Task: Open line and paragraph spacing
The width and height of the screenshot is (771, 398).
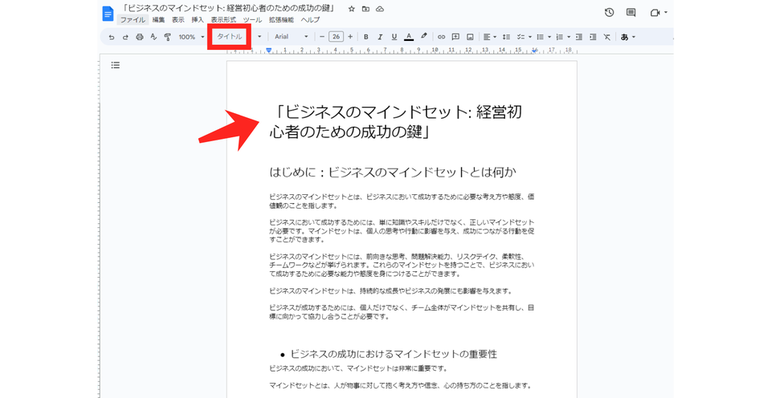Action: point(506,37)
